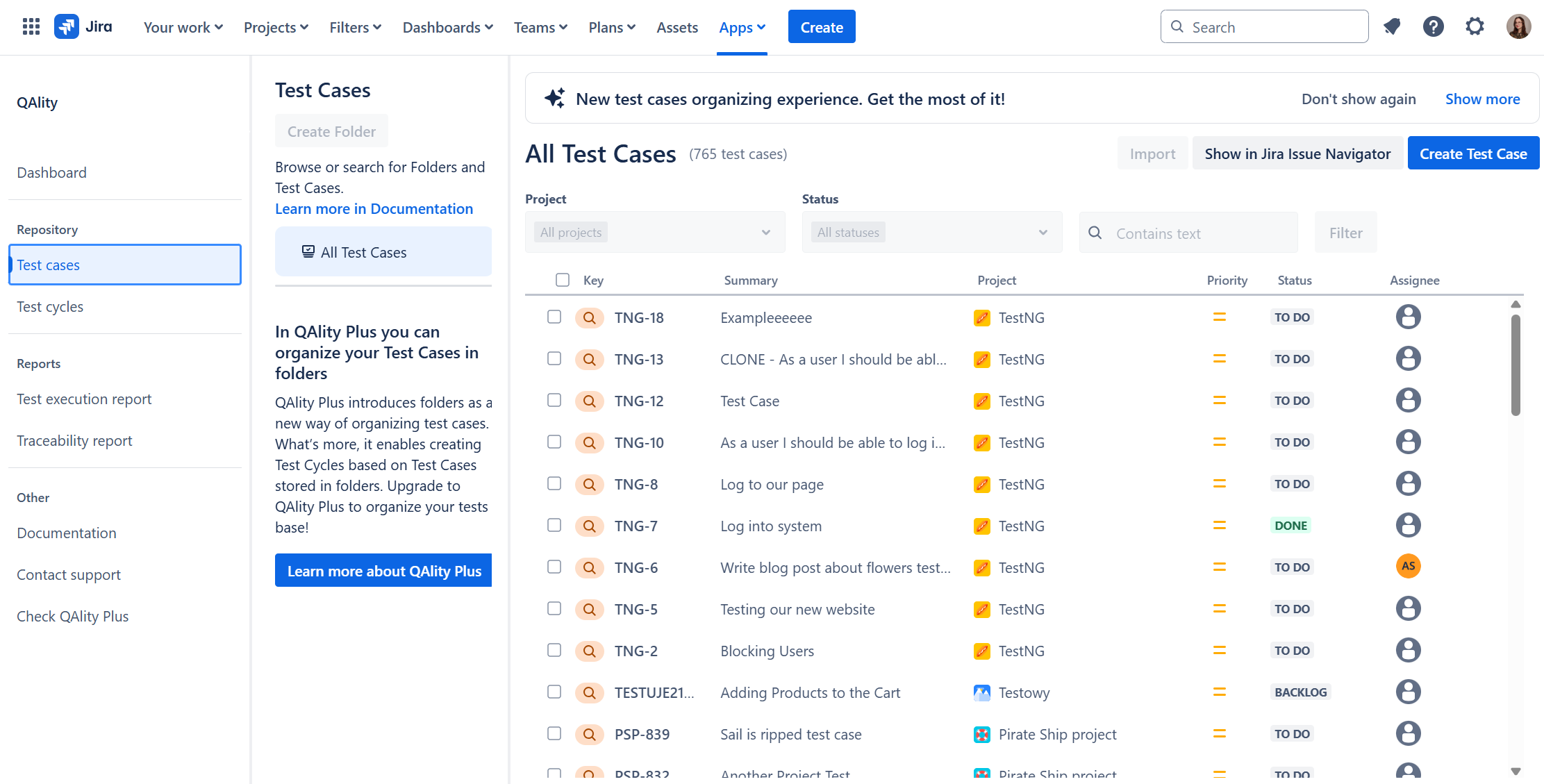Focus the Contains text search field
Viewport: 1544px width, 784px height.
point(1188,233)
